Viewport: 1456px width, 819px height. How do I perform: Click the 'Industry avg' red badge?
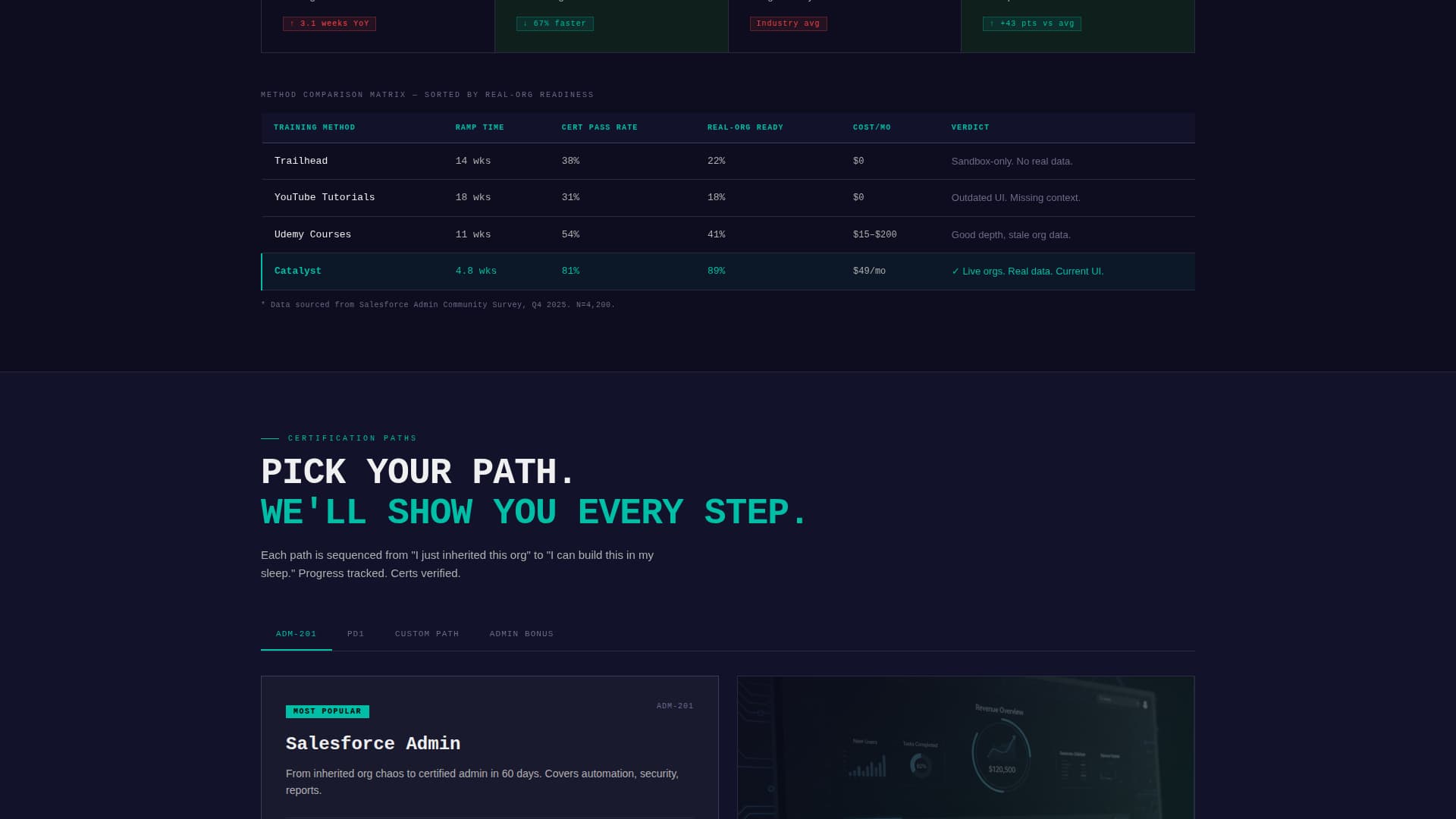[x=788, y=24]
